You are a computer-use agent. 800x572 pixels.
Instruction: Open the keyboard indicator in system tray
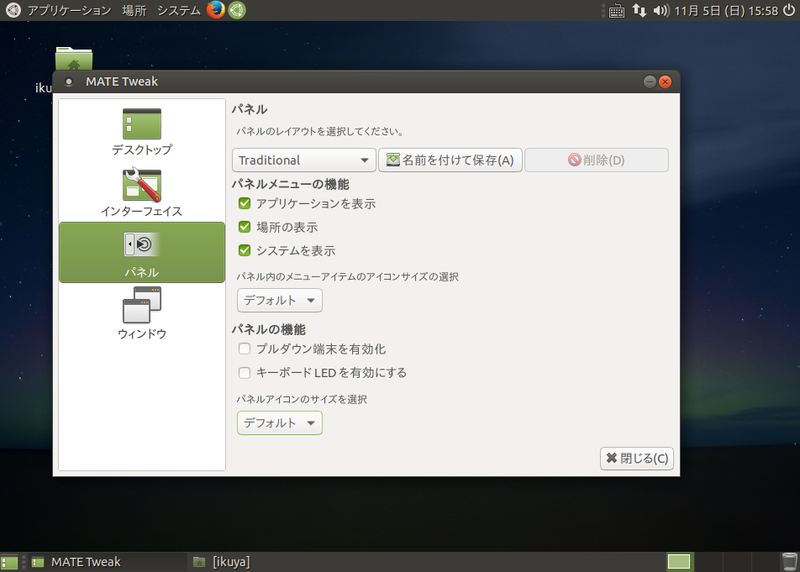pos(616,11)
